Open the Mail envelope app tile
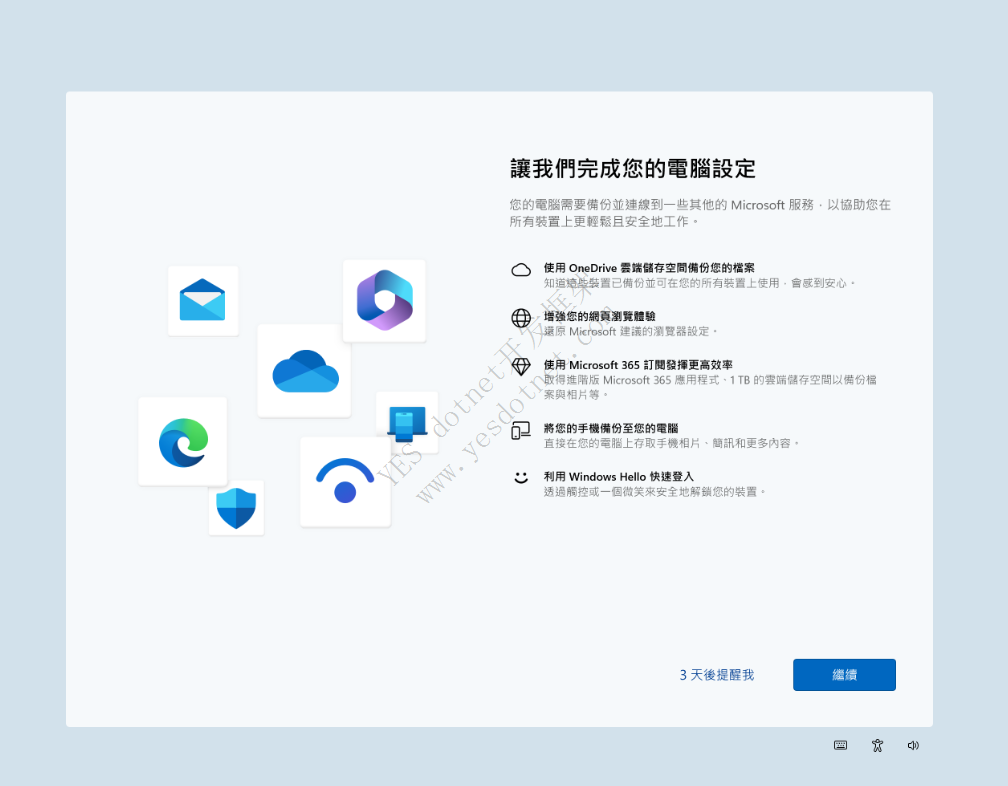This screenshot has height=786, width=1008. click(203, 300)
